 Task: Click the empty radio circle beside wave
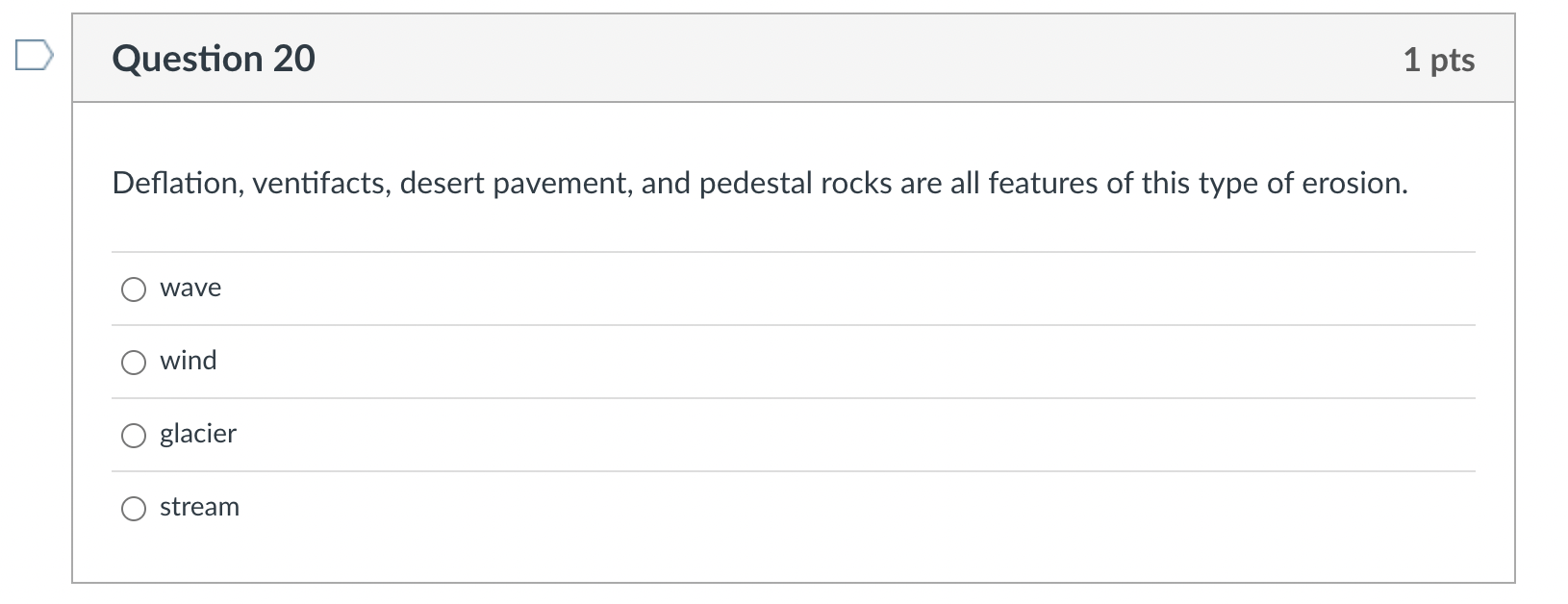click(134, 288)
